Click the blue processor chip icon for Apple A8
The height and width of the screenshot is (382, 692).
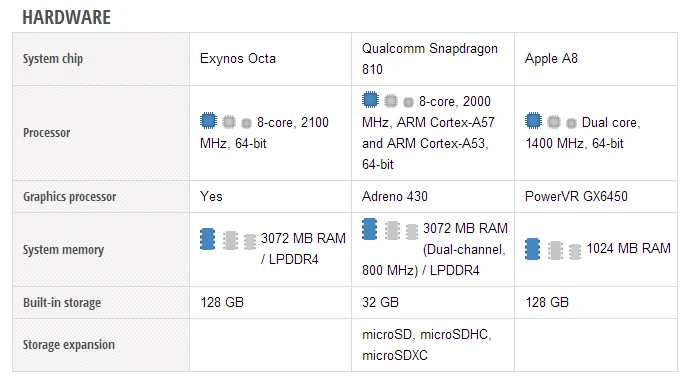(533, 120)
